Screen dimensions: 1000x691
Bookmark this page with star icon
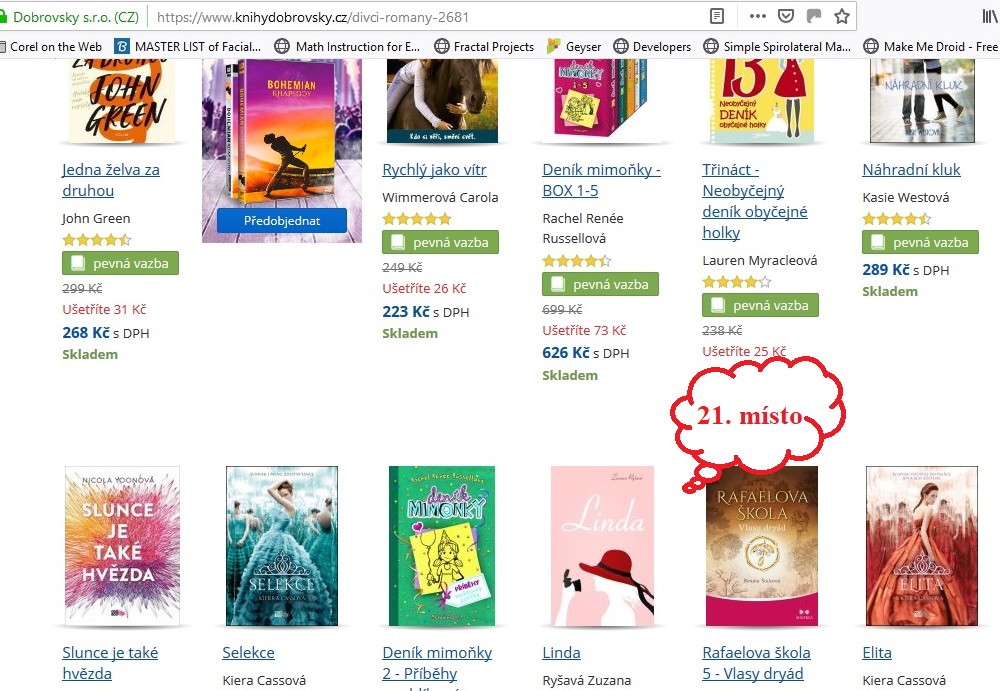(842, 16)
